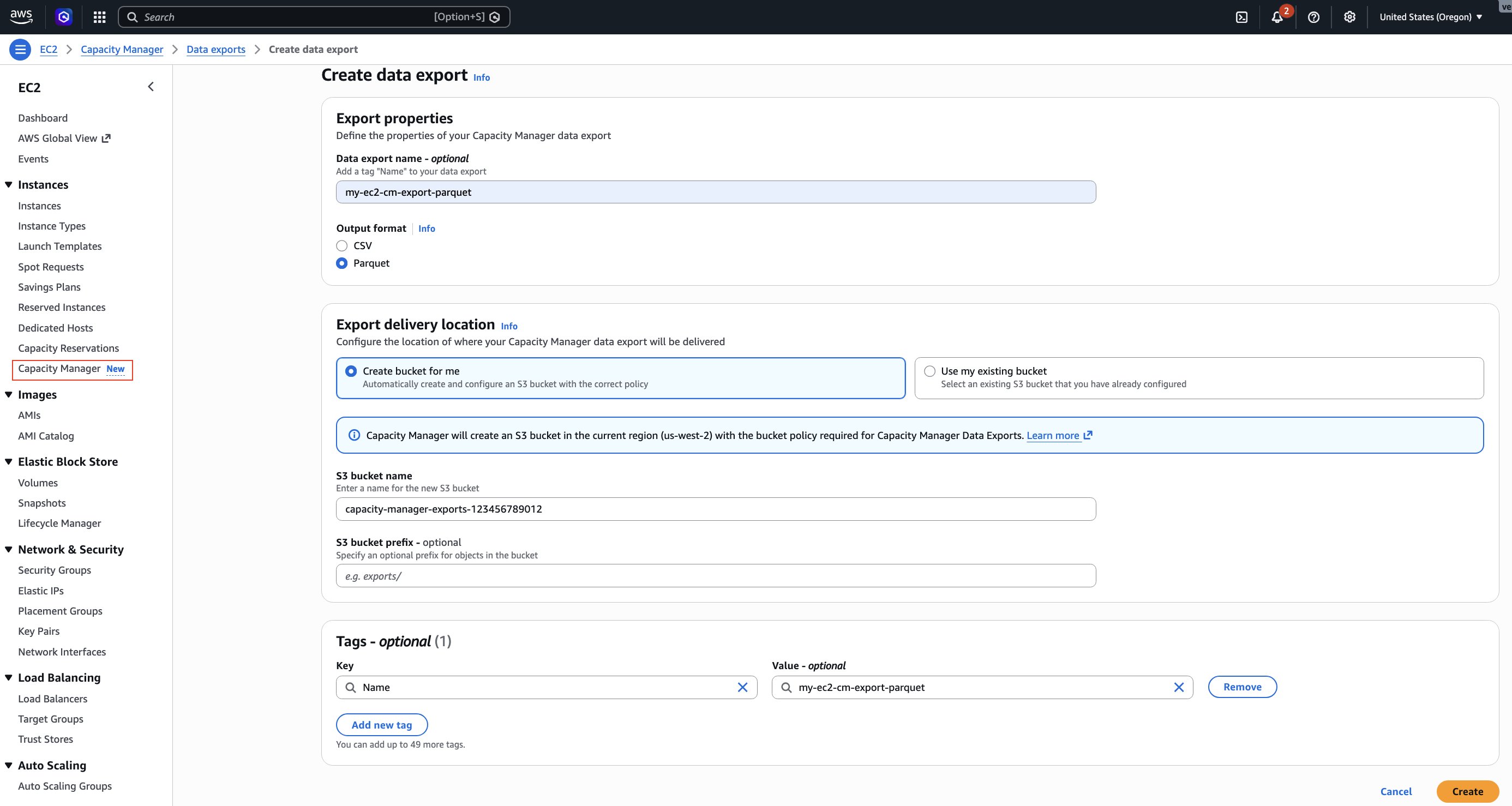Open Key Pairs in the sidebar
Screen dimensions: 1512x806
tap(39, 631)
